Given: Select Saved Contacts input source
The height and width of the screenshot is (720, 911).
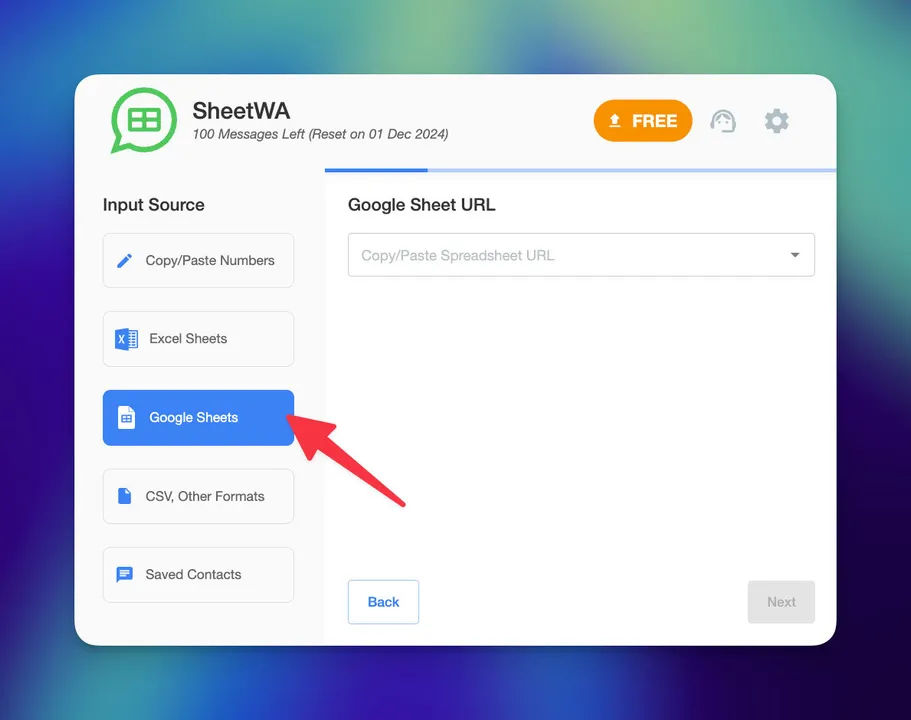Looking at the screenshot, I should [198, 575].
